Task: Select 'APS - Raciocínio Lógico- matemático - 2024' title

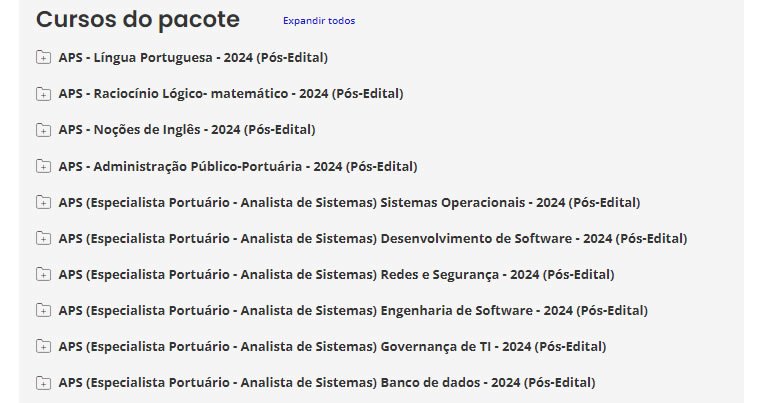Action: pyautogui.click(x=230, y=93)
